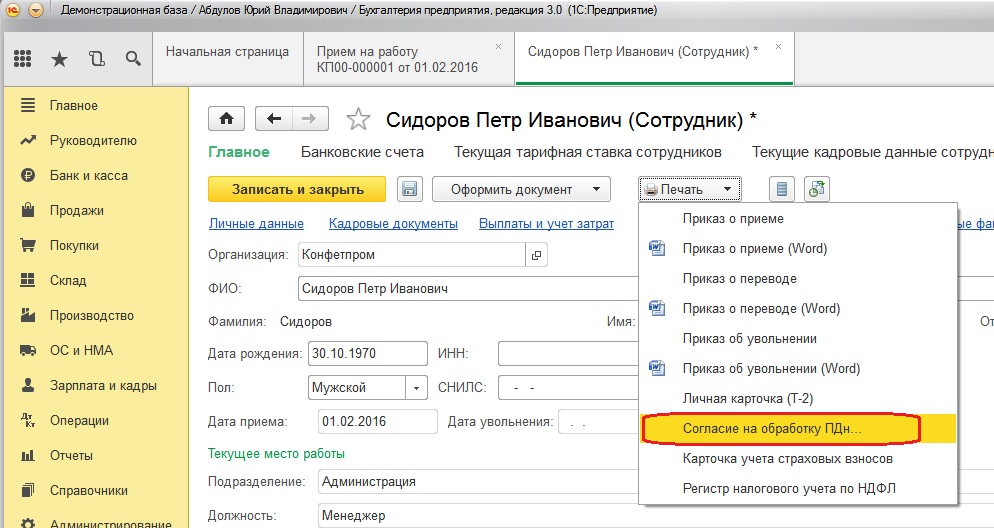
Task: Choose Личная карточка (Т-2)
Action: (x=797, y=399)
